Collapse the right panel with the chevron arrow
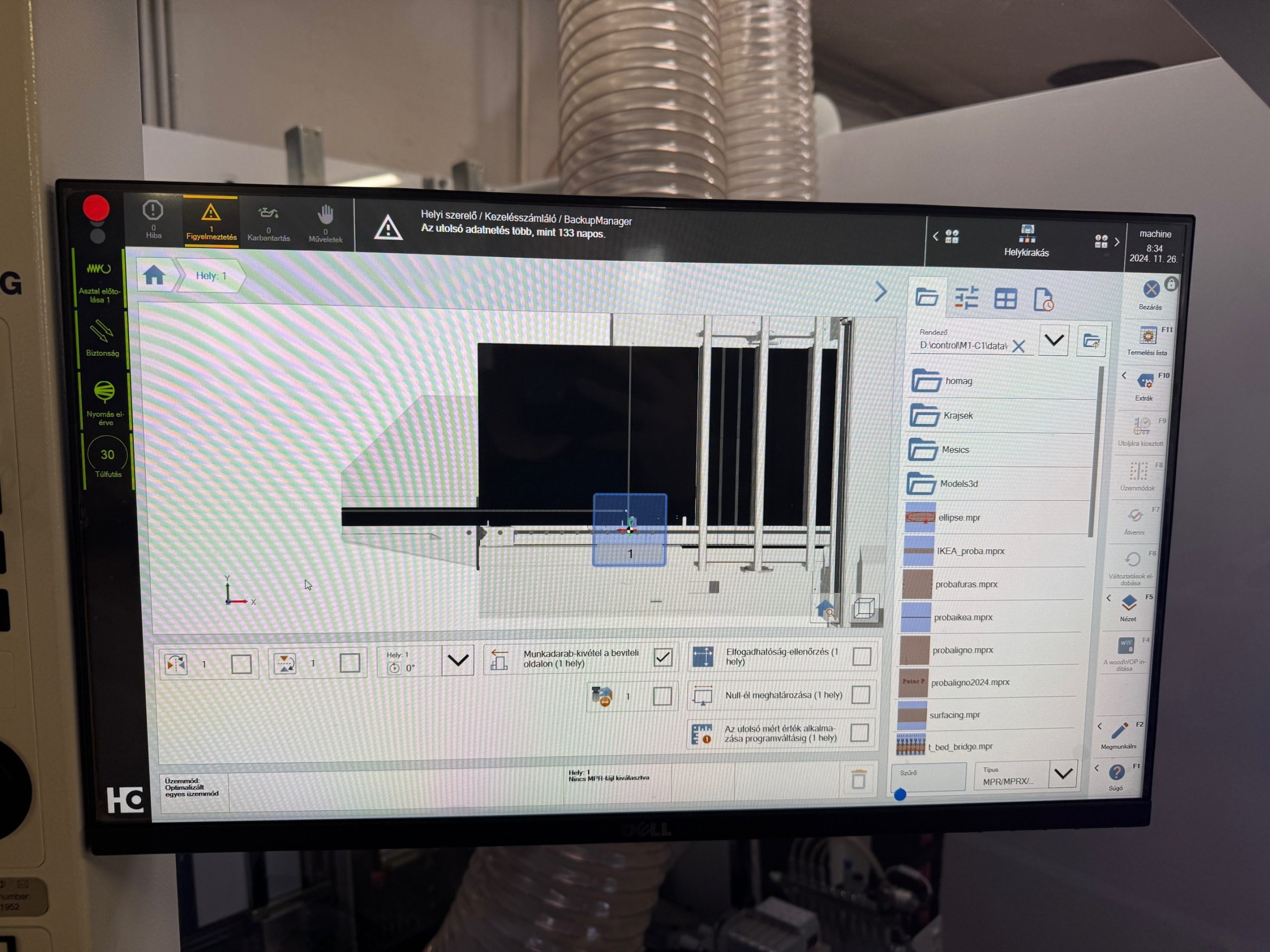This screenshot has height=952, width=1270. (x=881, y=292)
